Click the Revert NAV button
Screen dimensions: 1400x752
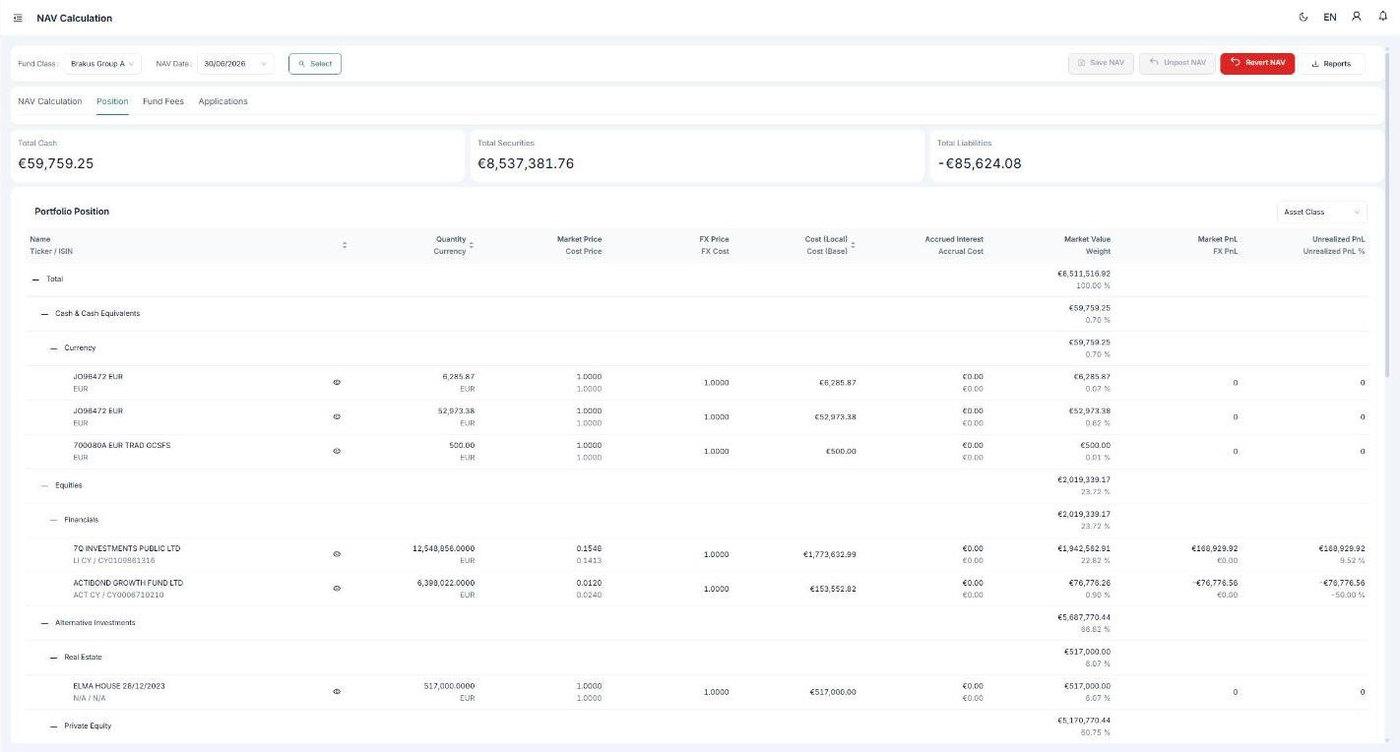coord(1257,63)
